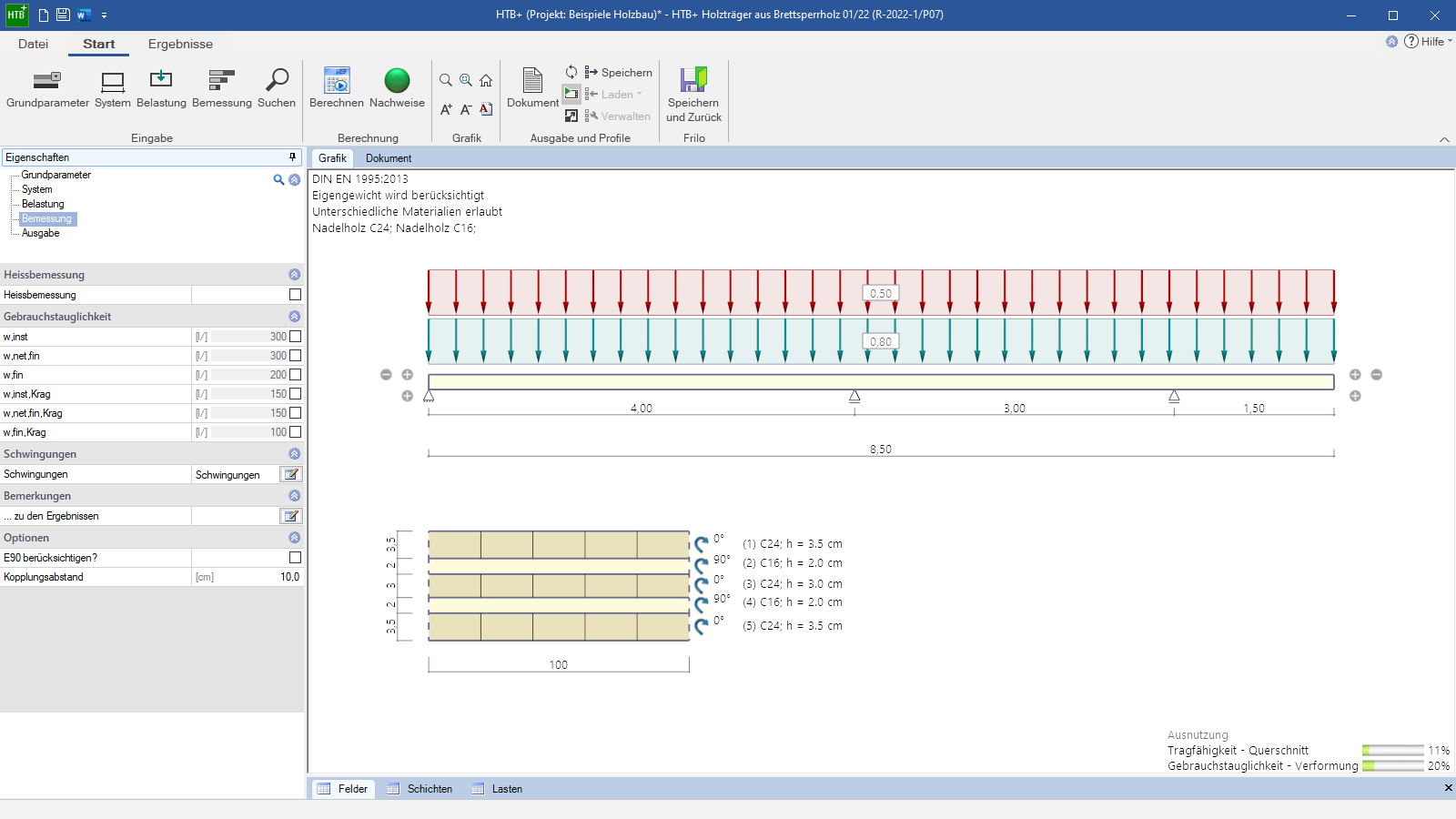Viewport: 1456px width, 819px height.
Task: Remove span with minus right of beam
Action: (x=1376, y=375)
